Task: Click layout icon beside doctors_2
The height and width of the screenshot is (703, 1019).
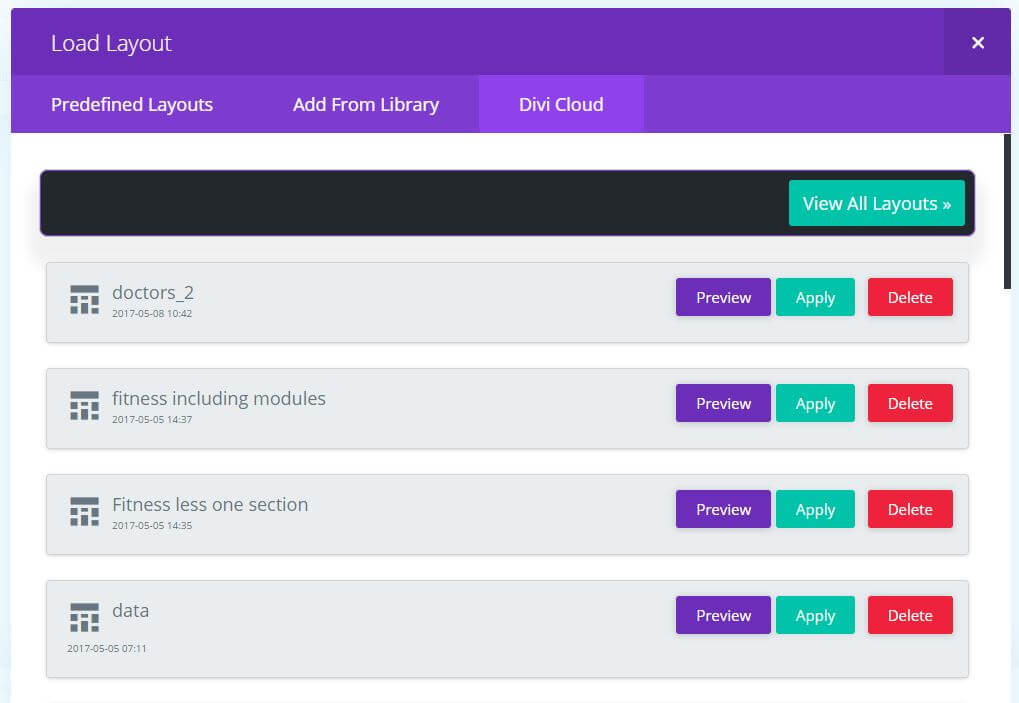Action: pyautogui.click(x=84, y=300)
